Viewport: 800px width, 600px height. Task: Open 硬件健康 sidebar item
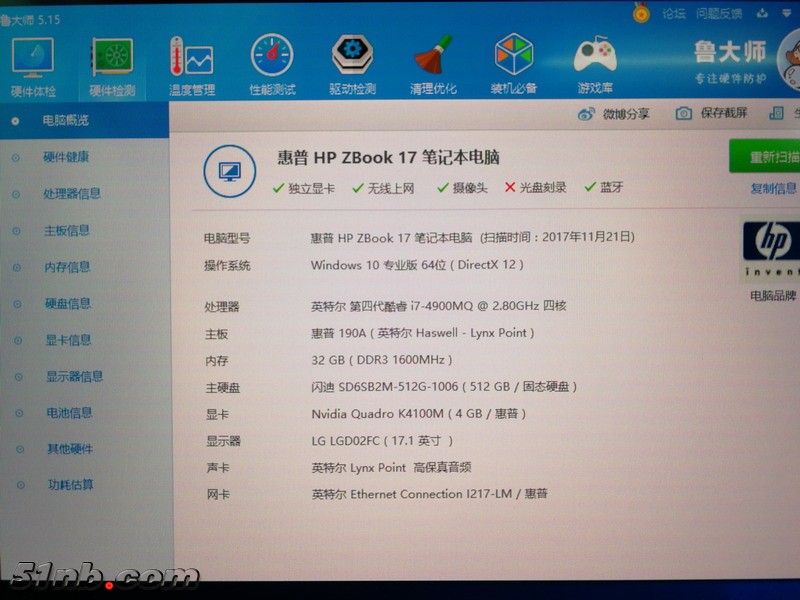tap(67, 157)
